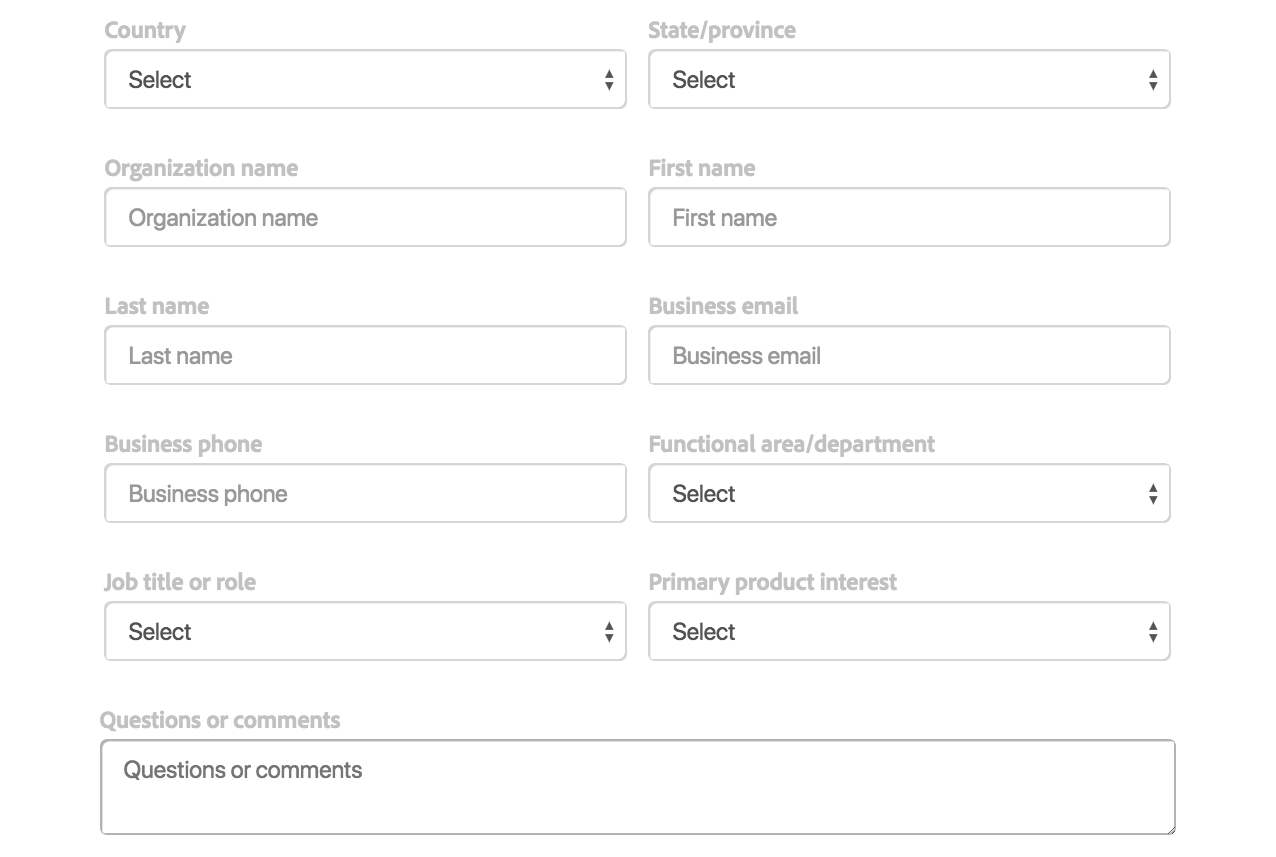Open the Job title or role dropdown
Screen dimensions: 1276x857
(x=365, y=632)
